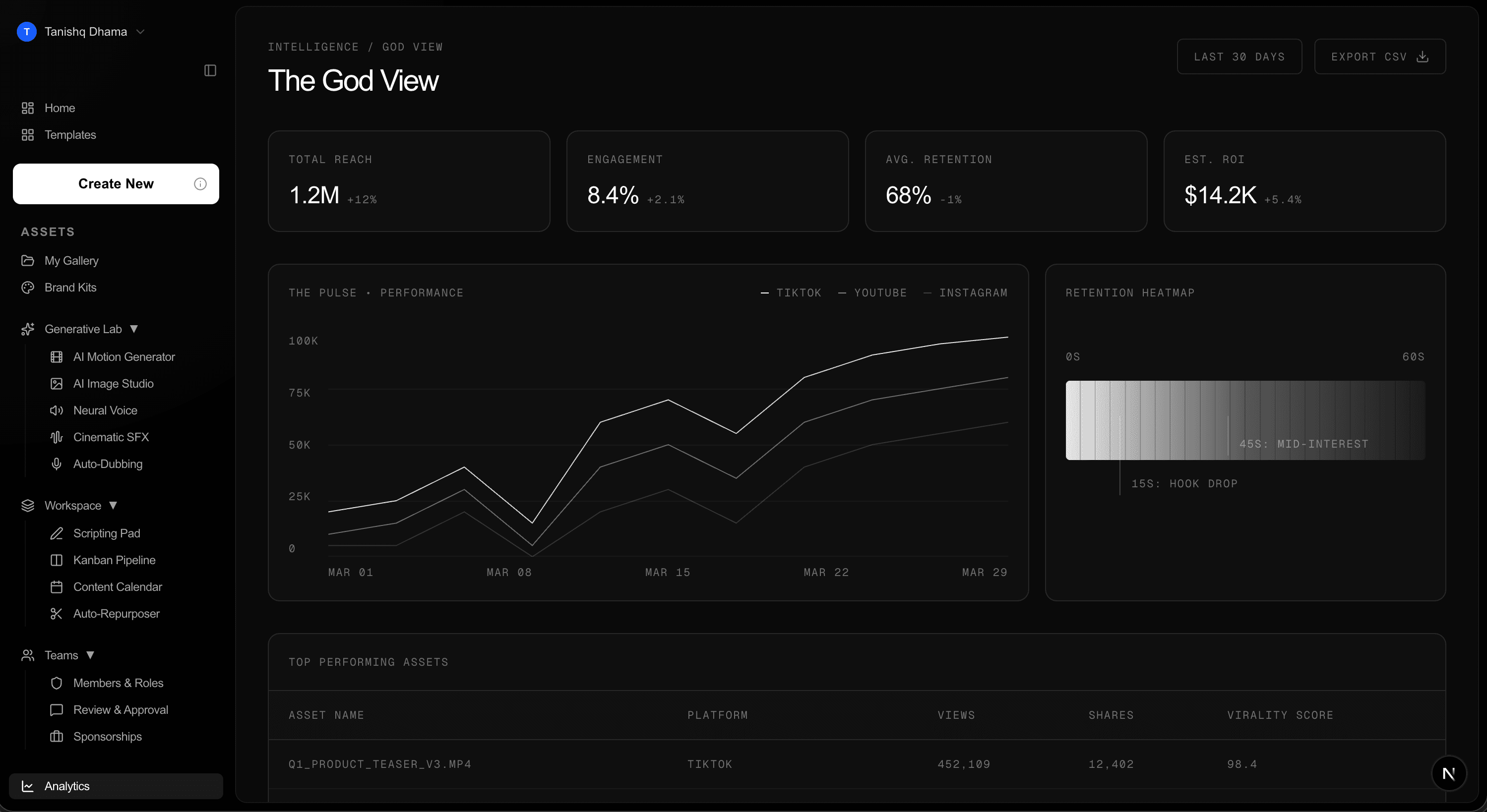Click the 45S: Mid-Interest marker label

[x=1303, y=444]
